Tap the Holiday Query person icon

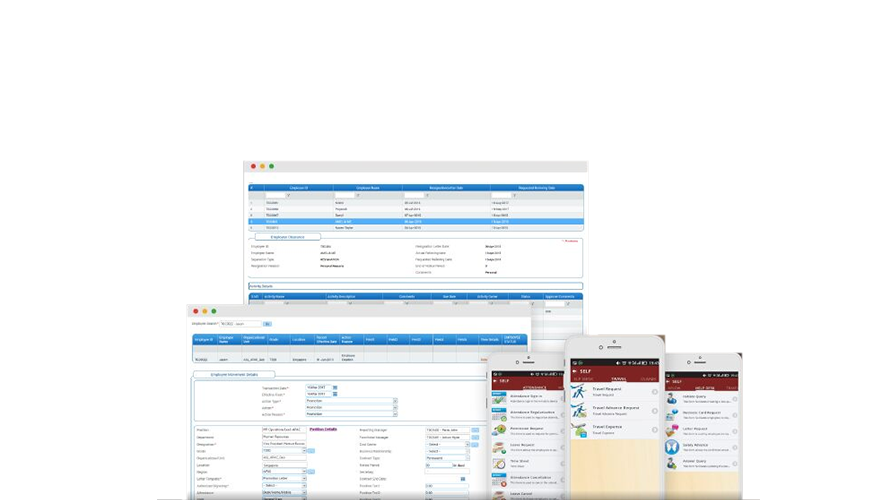tap(672, 399)
